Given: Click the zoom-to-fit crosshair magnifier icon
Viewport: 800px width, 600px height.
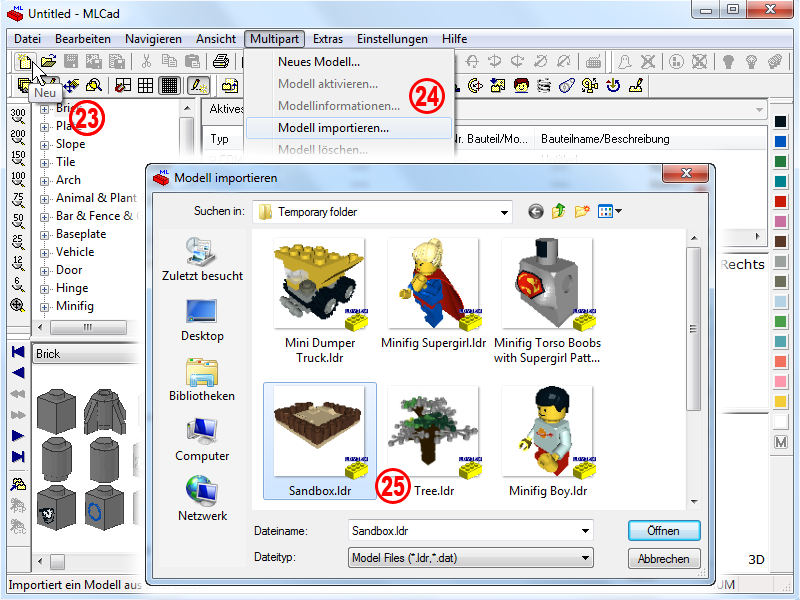Looking at the screenshot, I should [18, 305].
